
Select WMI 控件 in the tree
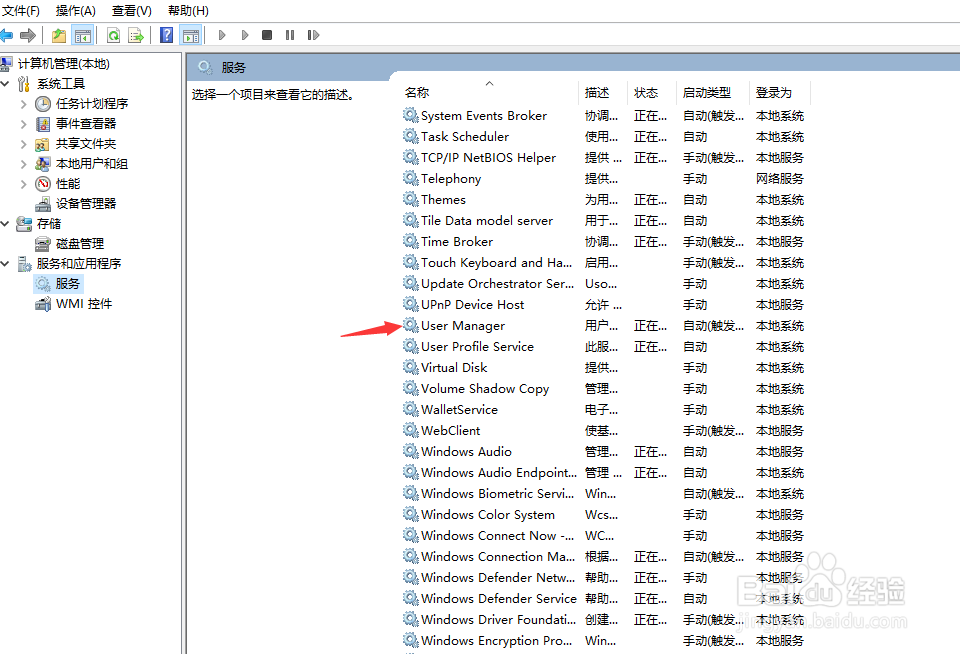tap(84, 304)
